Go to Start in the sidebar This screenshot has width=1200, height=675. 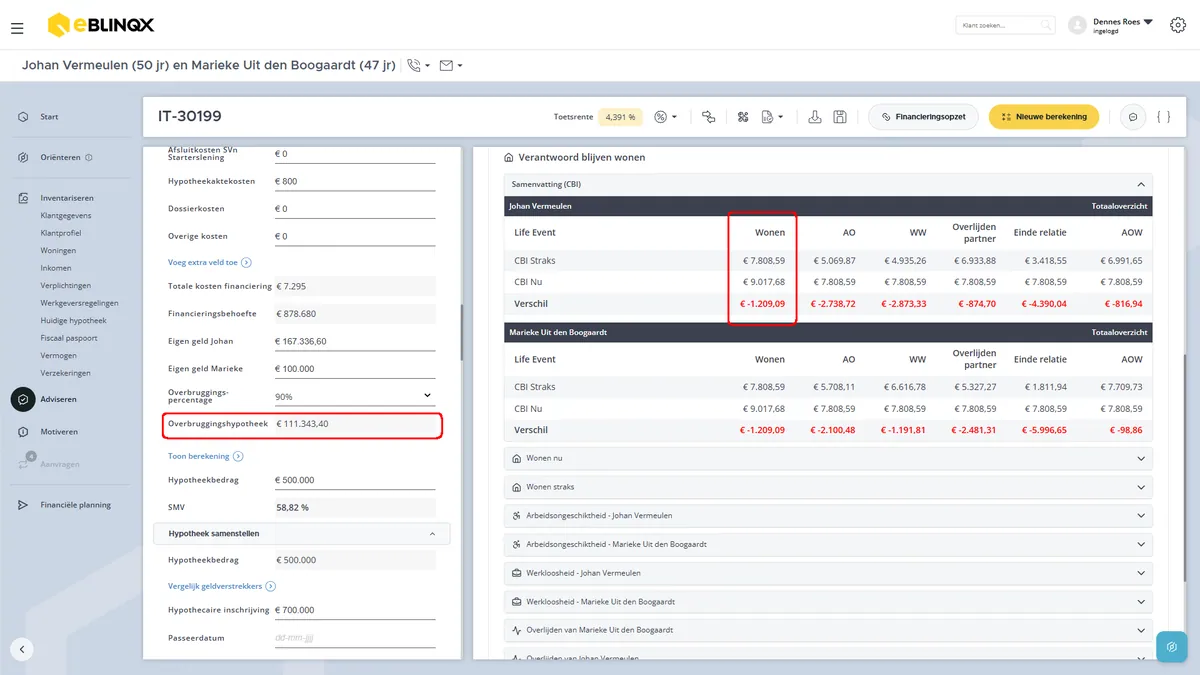coord(49,117)
